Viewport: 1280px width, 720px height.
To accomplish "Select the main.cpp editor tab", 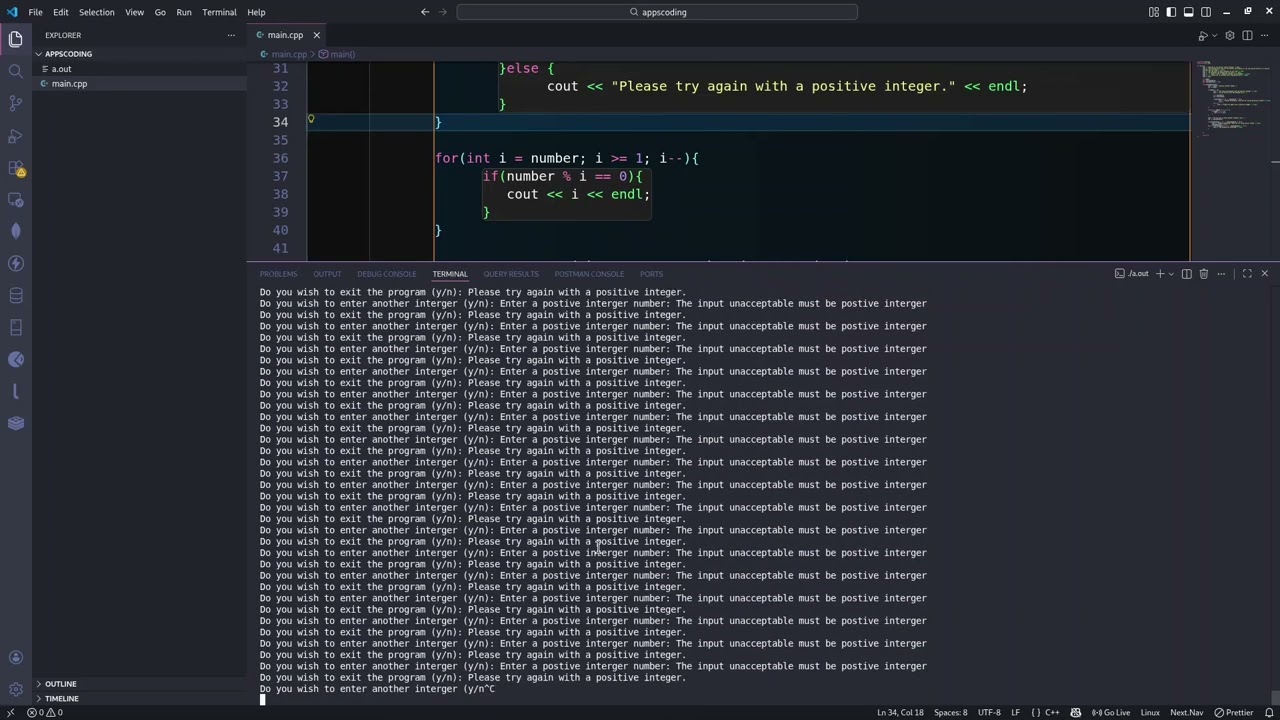I will coord(285,35).
